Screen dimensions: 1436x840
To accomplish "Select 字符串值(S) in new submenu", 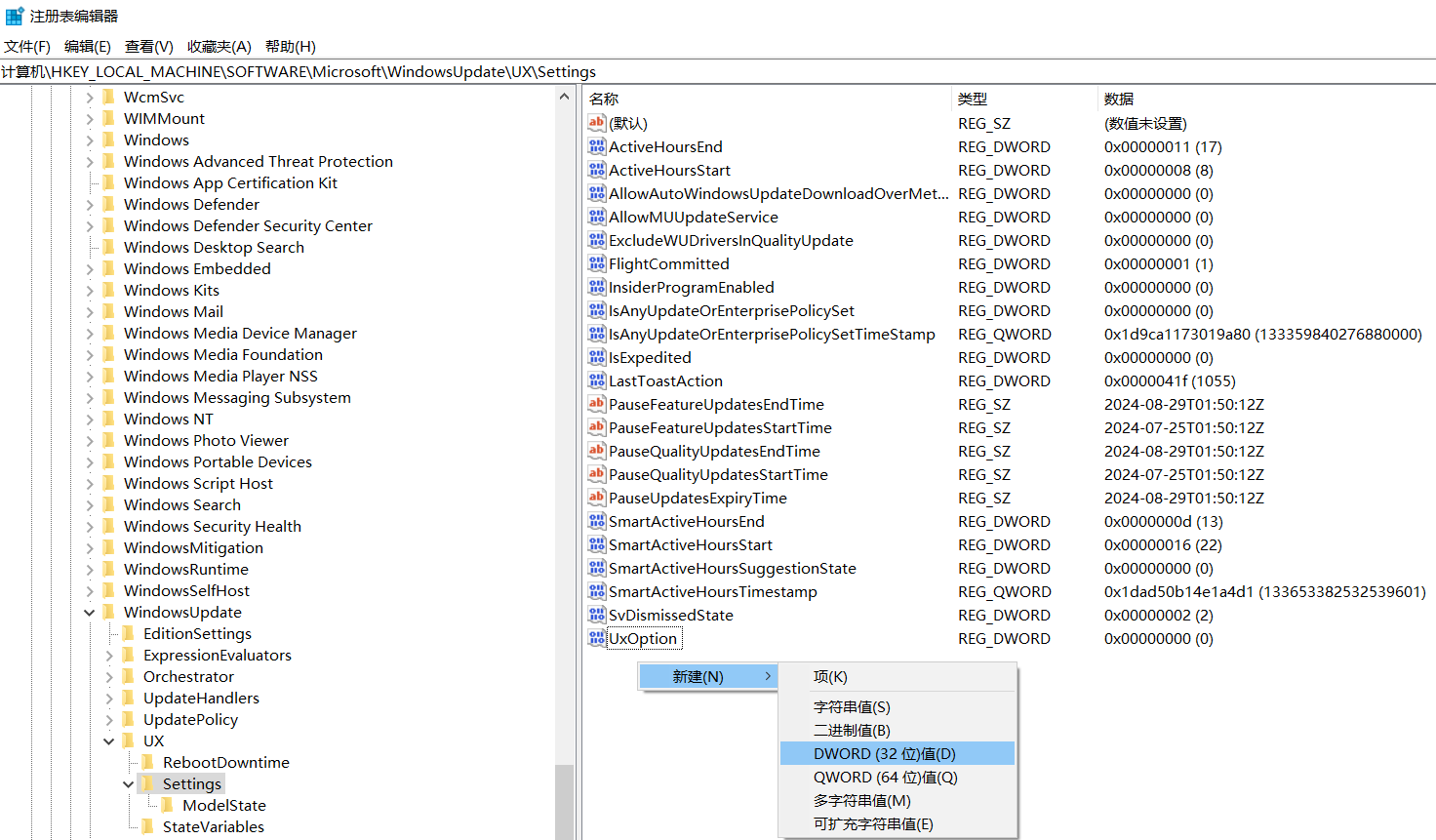I will point(897,706).
